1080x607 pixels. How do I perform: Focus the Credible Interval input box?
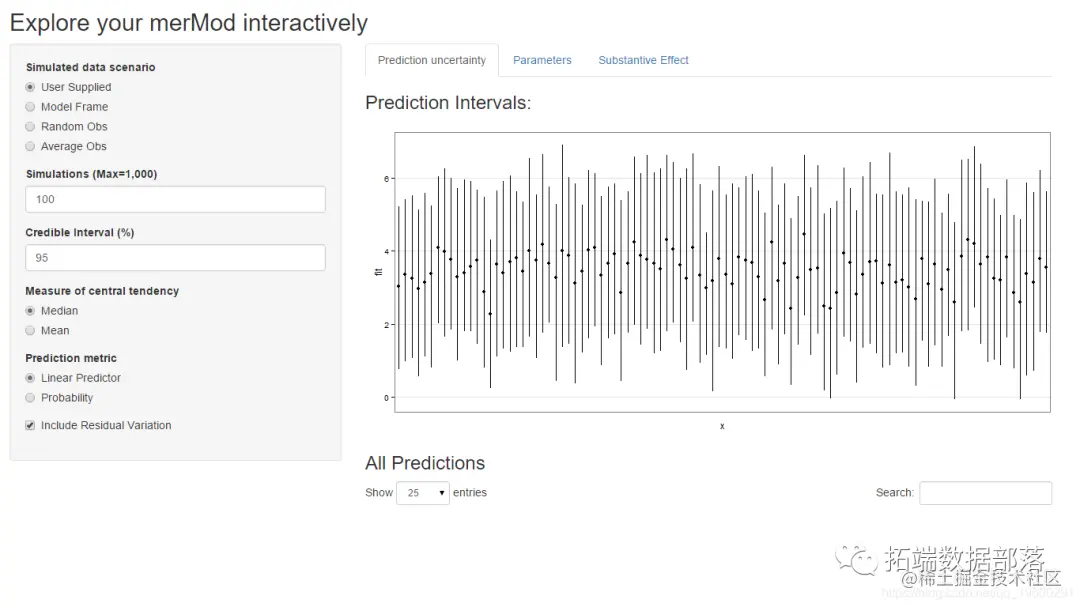tap(175, 258)
